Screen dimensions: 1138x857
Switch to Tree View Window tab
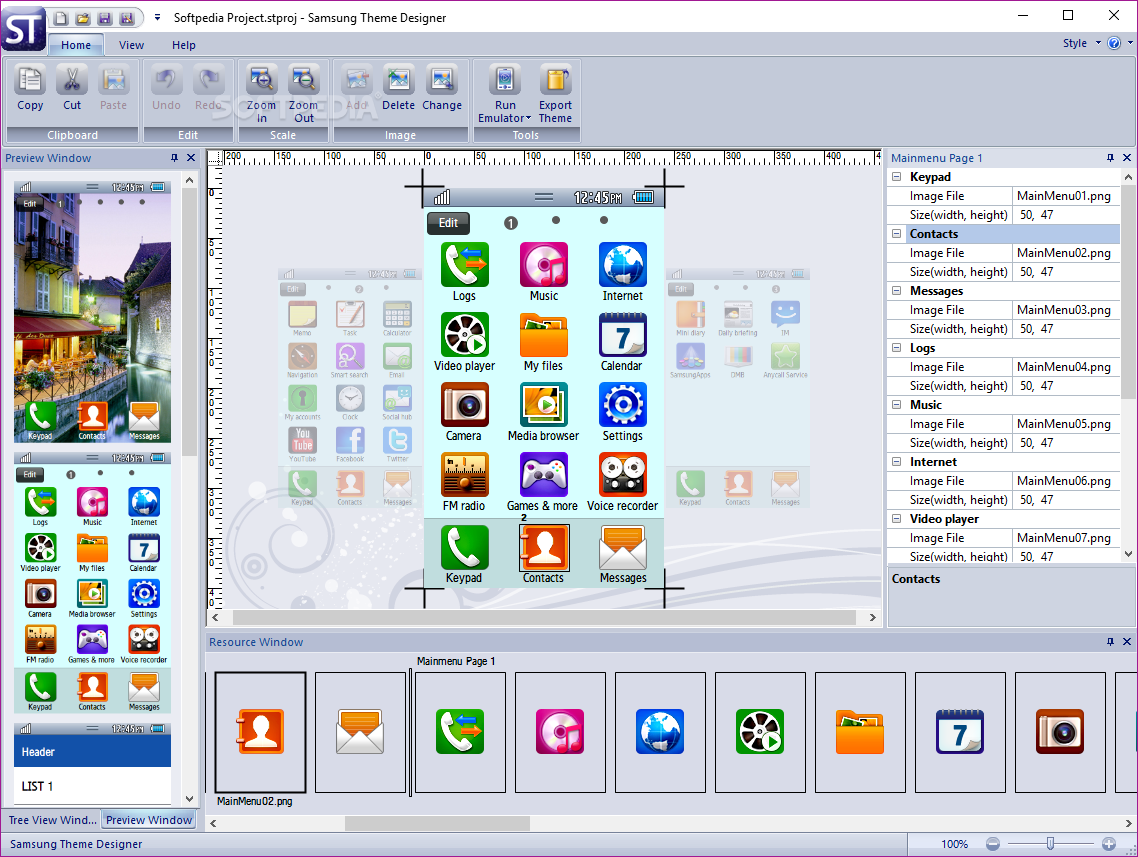coord(52,819)
